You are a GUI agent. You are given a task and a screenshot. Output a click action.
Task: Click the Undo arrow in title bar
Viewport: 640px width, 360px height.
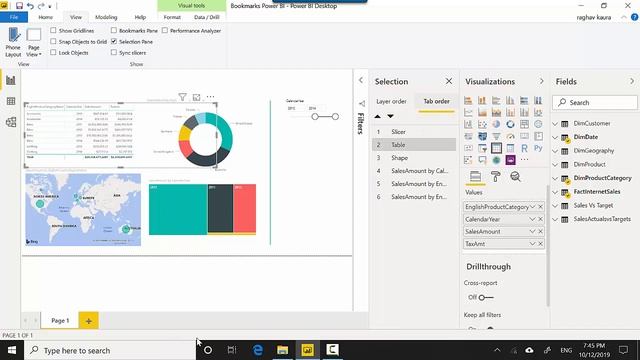[x=30, y=6]
